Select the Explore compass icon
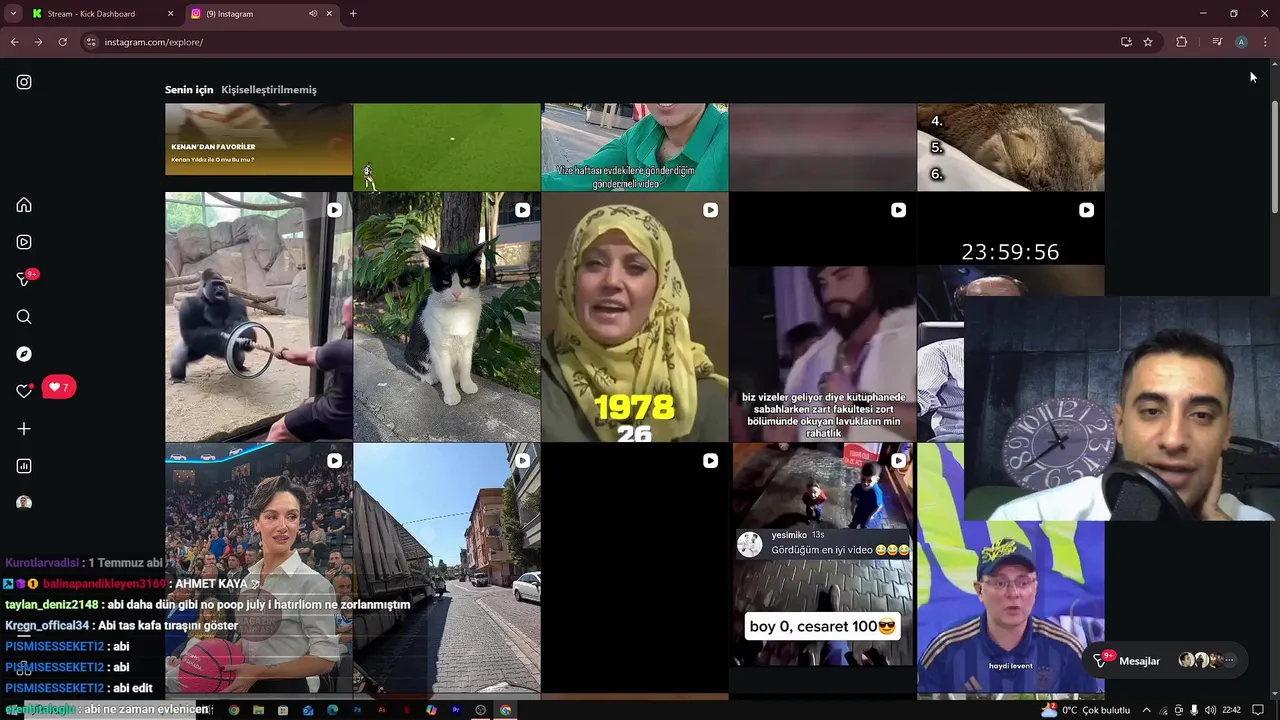 coord(24,354)
